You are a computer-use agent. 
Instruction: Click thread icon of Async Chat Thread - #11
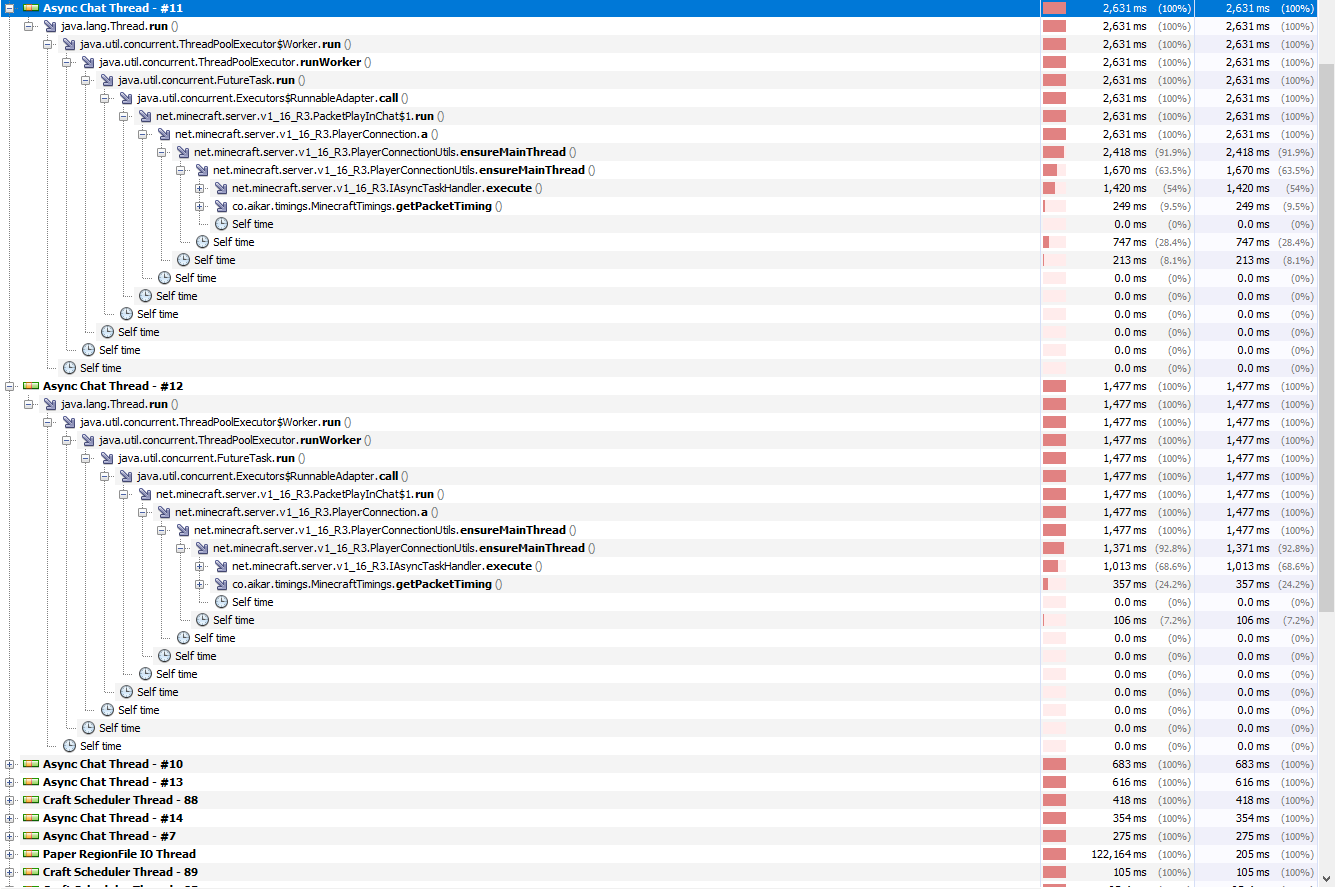[x=30, y=8]
